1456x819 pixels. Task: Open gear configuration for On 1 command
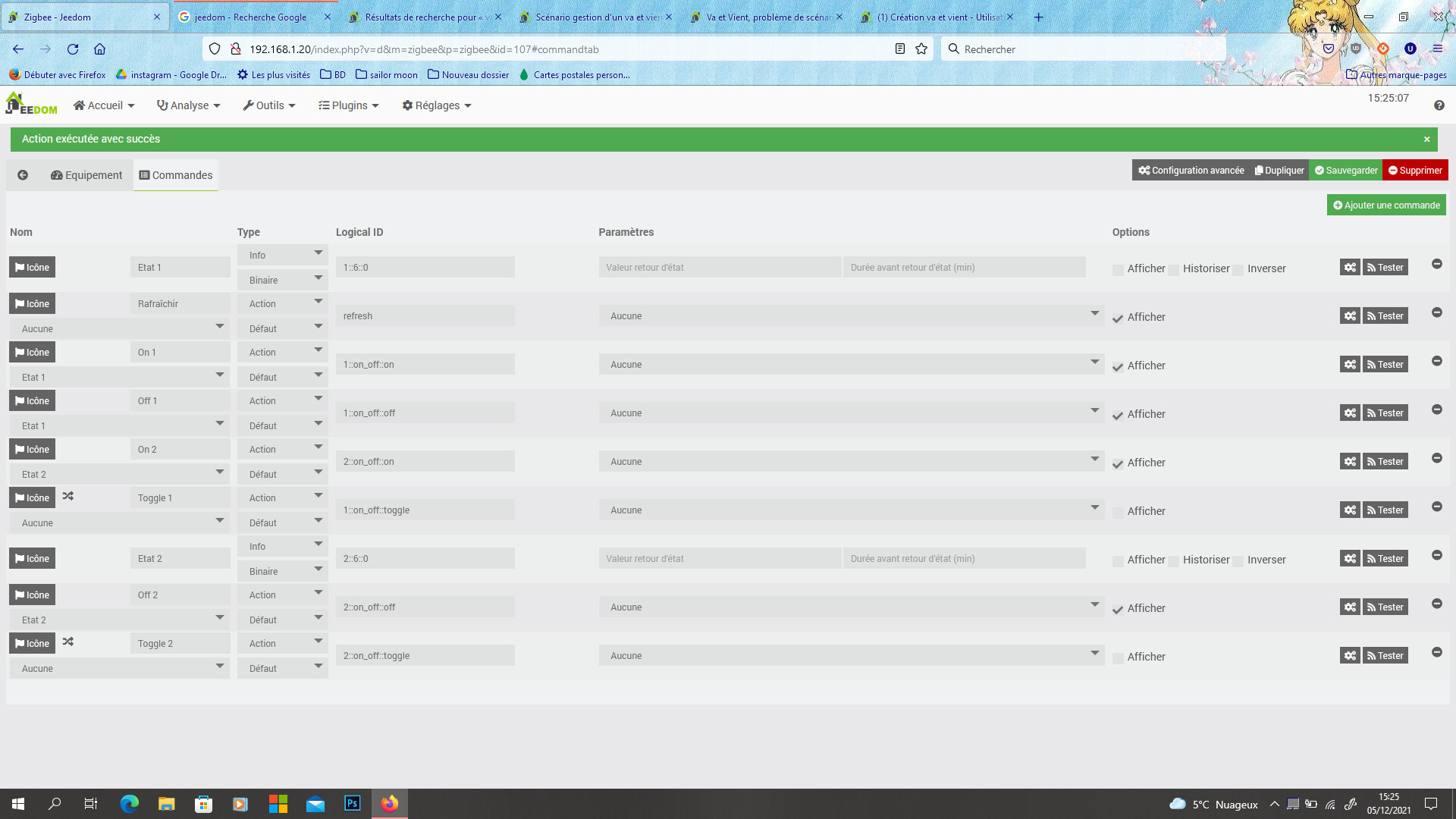(x=1350, y=364)
